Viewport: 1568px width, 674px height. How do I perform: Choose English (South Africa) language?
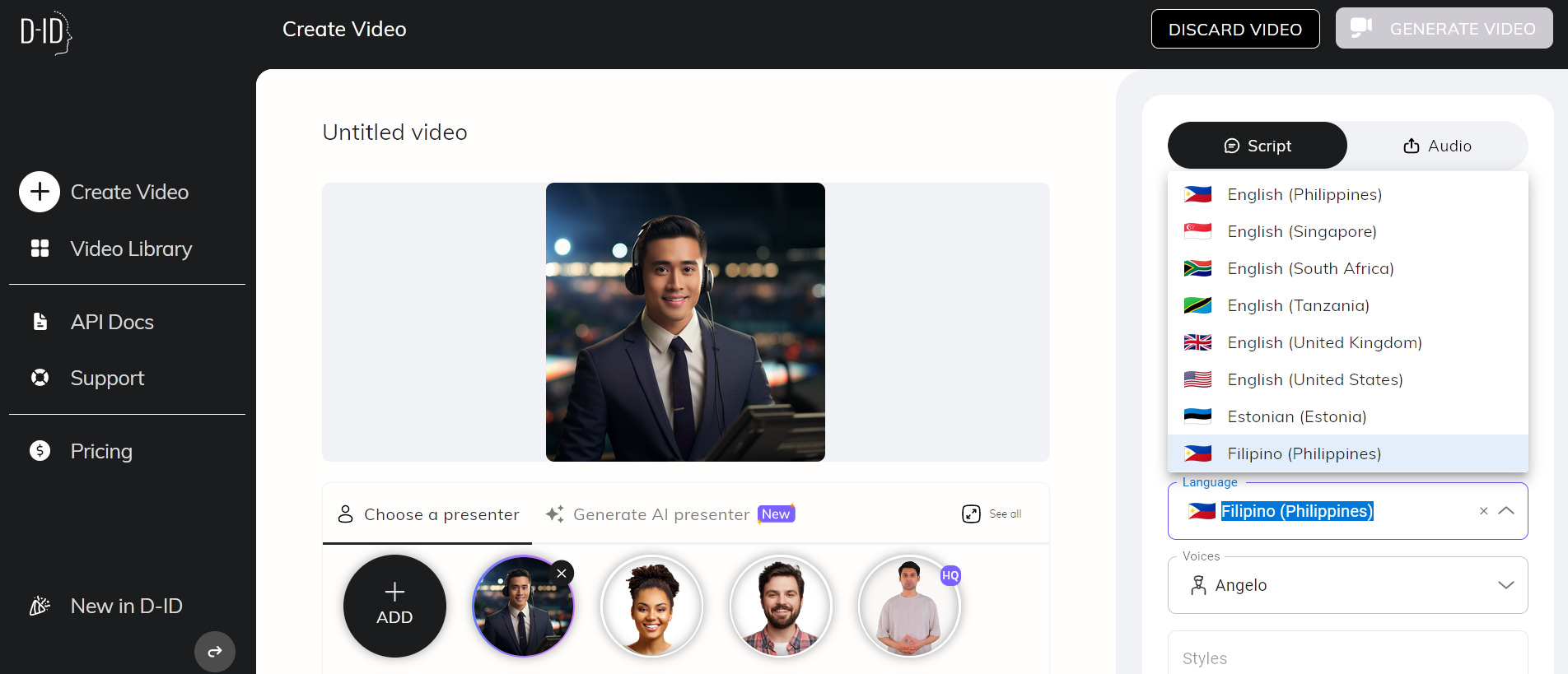coord(1348,268)
